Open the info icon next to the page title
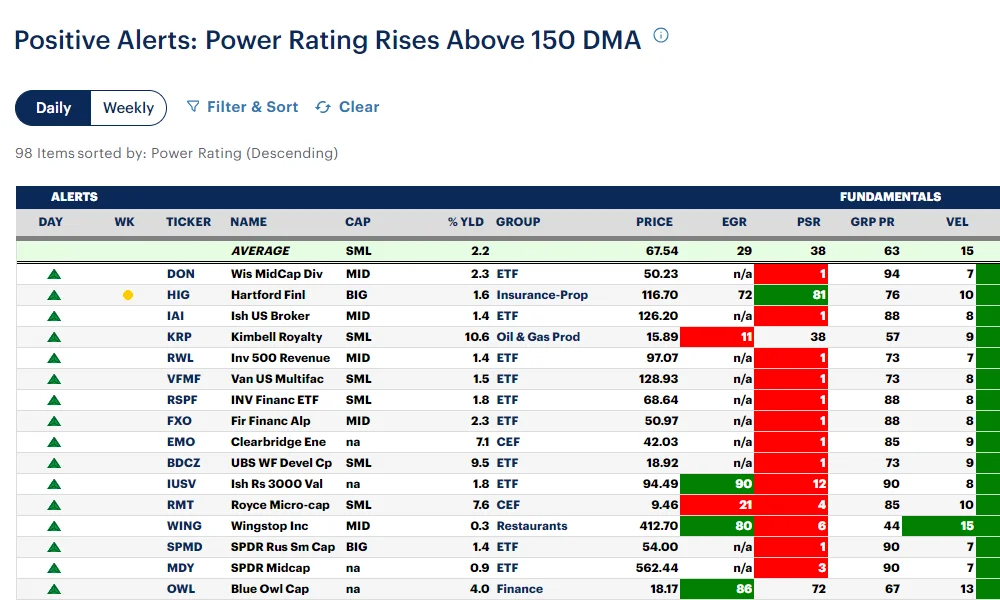Viewport: 1000px width, 600px height. pos(661,36)
